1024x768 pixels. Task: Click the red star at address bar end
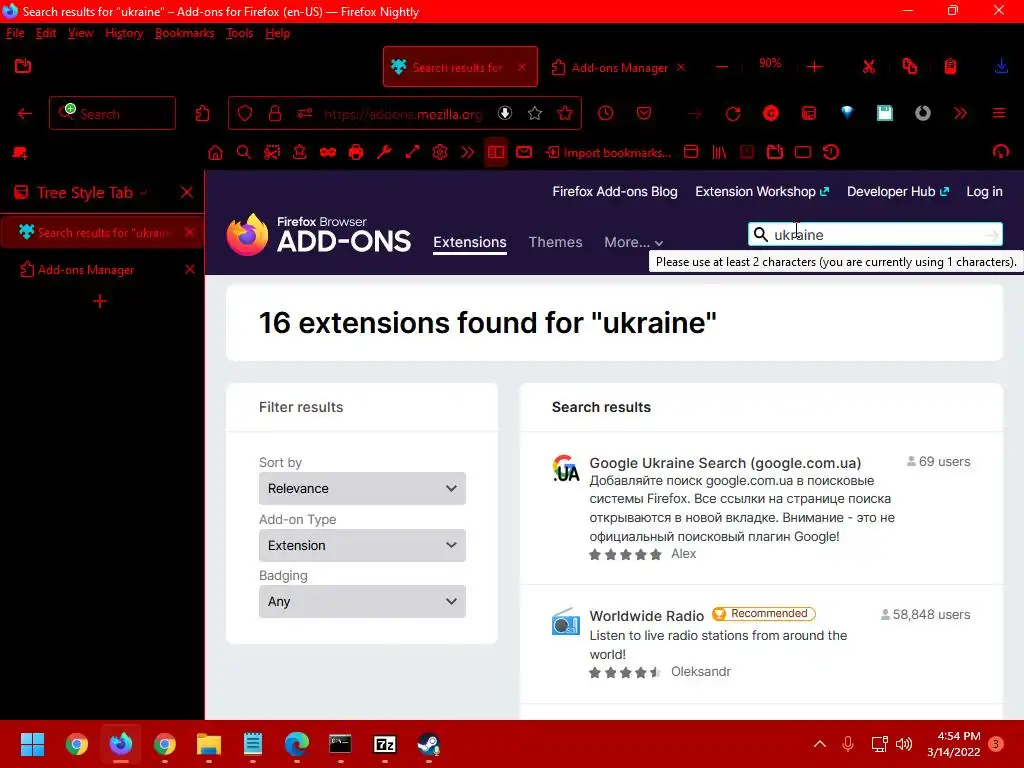click(x=565, y=114)
